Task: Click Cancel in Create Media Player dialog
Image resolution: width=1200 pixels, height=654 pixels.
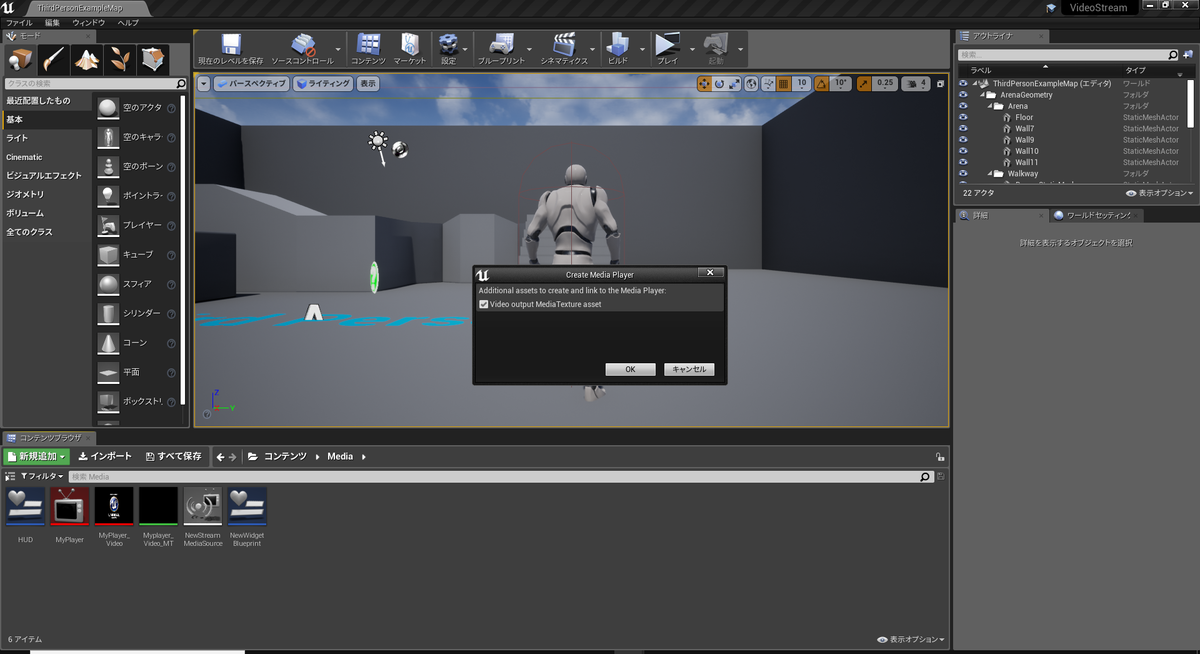Action: point(689,369)
